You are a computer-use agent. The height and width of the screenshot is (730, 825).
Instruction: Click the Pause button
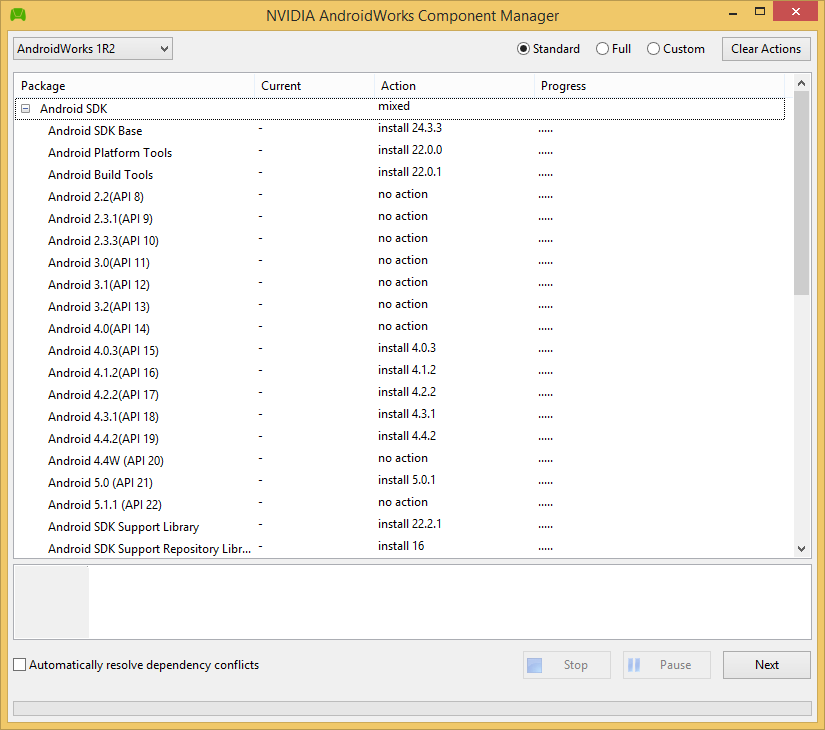667,665
